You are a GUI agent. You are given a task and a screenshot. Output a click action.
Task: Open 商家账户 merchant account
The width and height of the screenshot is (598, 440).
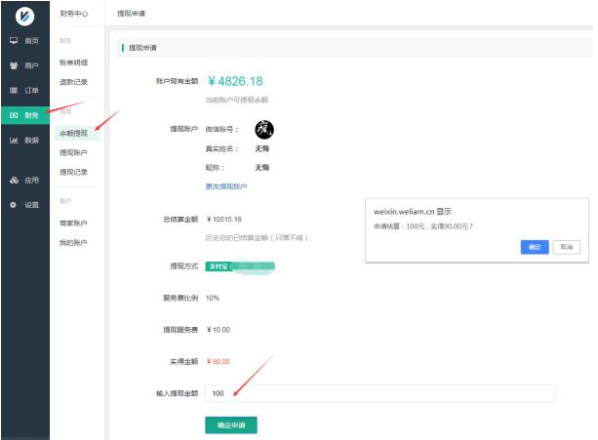tap(74, 223)
